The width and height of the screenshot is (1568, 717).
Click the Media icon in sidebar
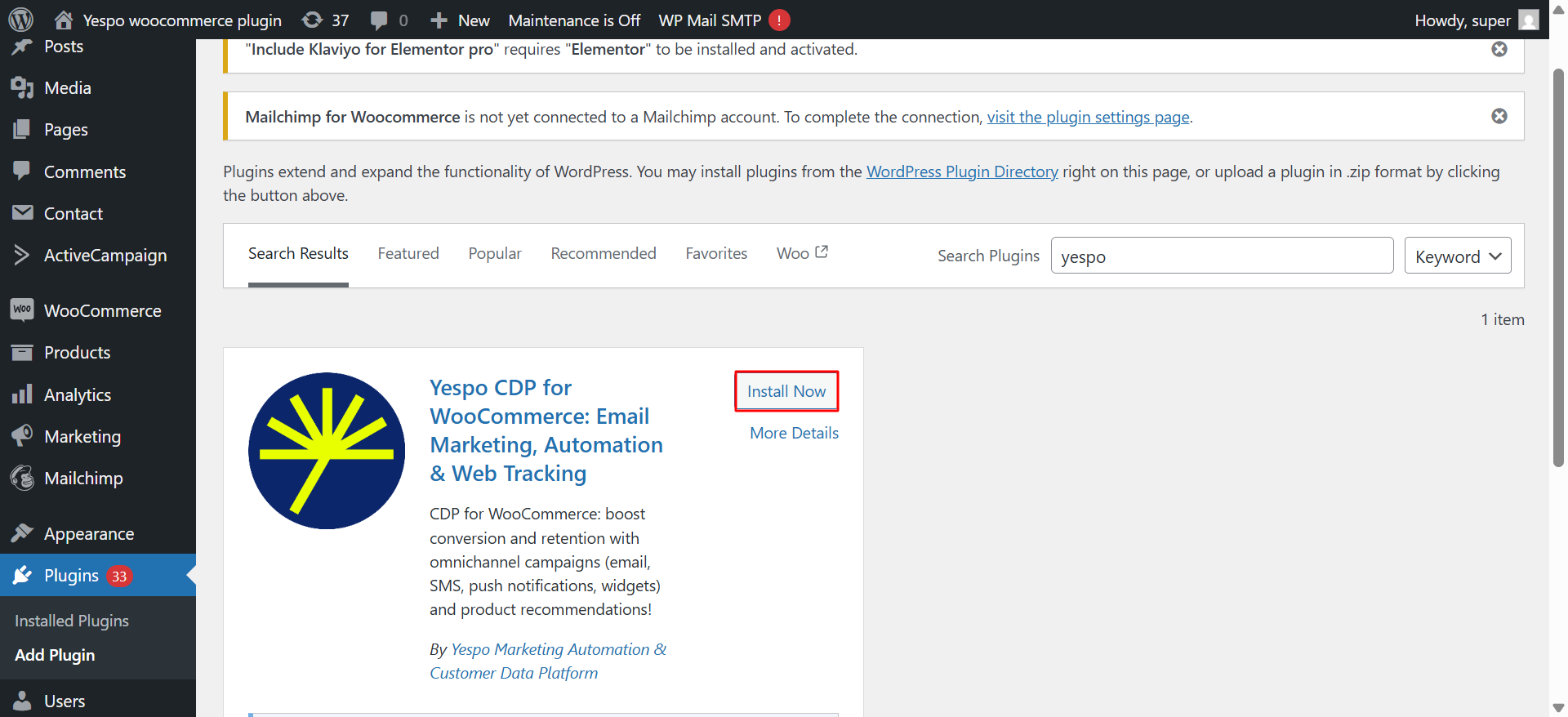[x=22, y=87]
